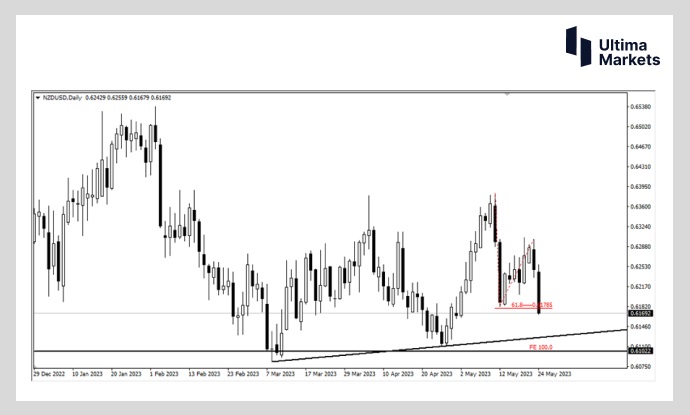Click the 29 Dec 2022 date label
This screenshot has height=415, width=690.
[49, 374]
